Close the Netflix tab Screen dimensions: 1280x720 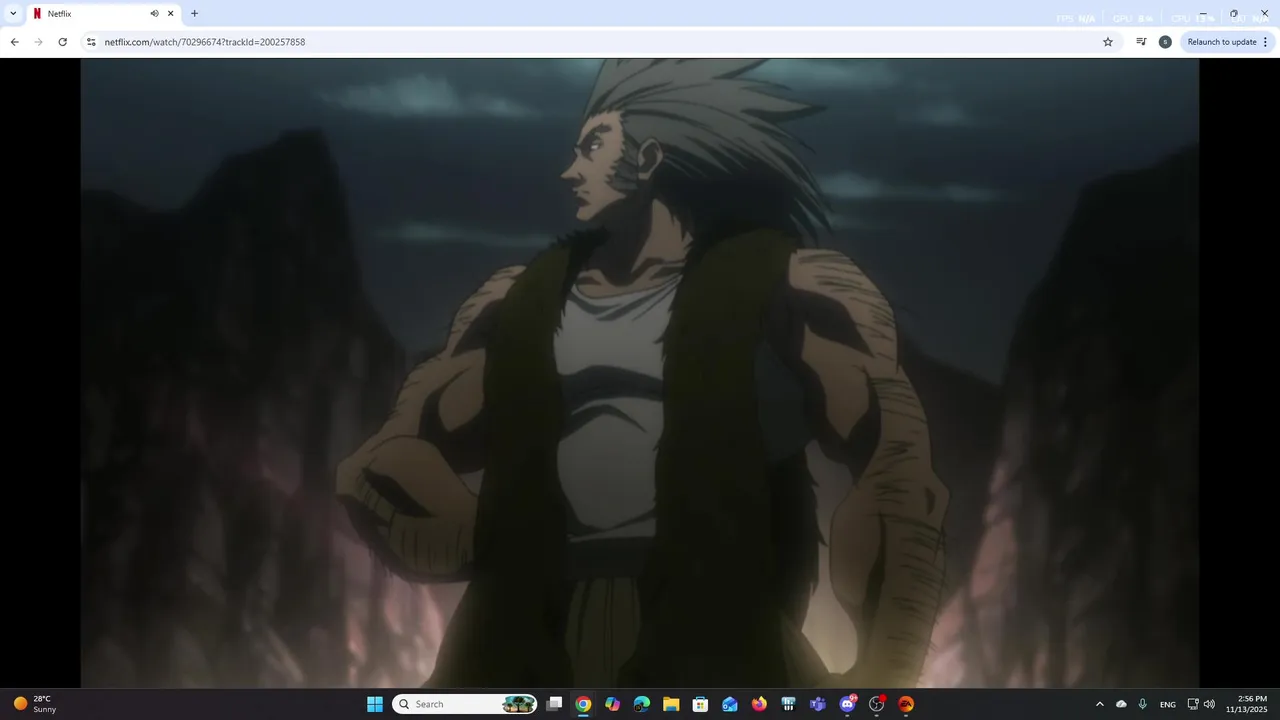(170, 14)
